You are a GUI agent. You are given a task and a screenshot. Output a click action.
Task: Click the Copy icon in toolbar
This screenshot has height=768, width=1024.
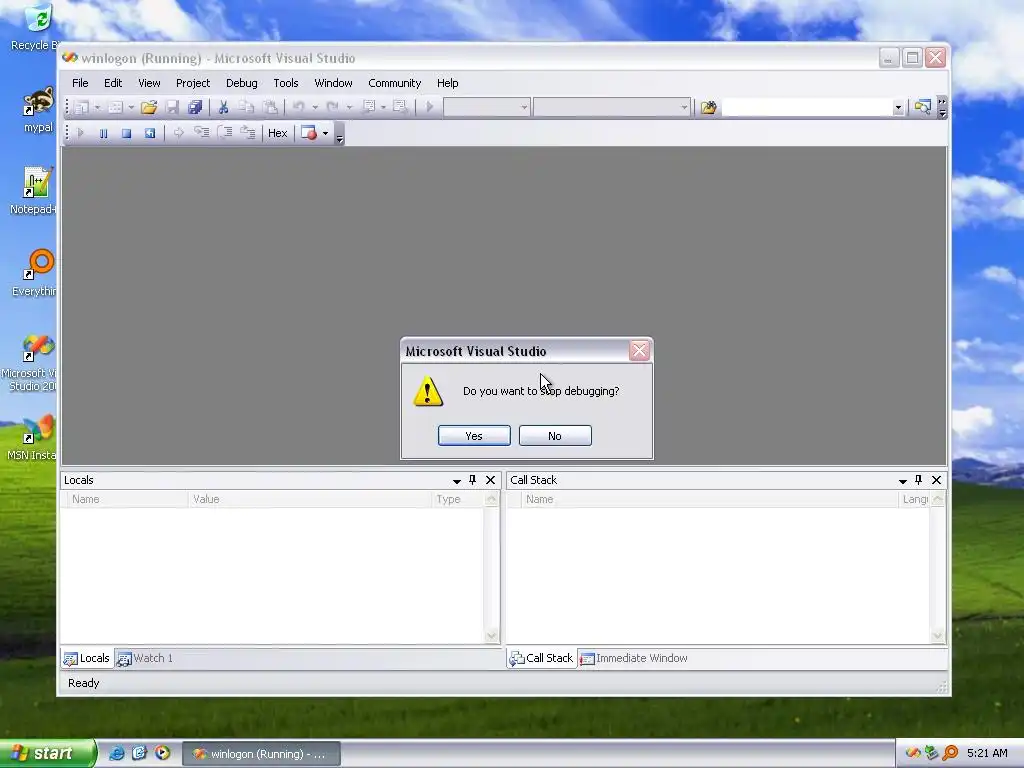pyautogui.click(x=246, y=107)
